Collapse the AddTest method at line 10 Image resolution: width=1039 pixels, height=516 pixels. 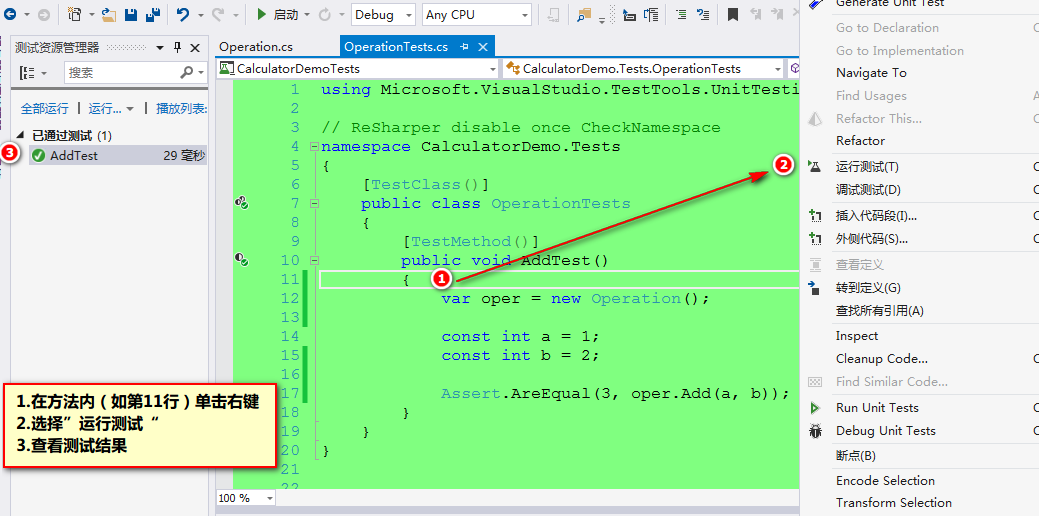(x=314, y=260)
